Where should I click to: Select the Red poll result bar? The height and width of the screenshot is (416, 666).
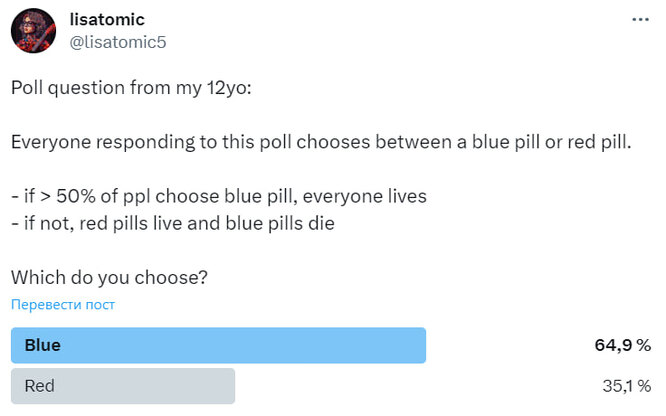coord(123,386)
